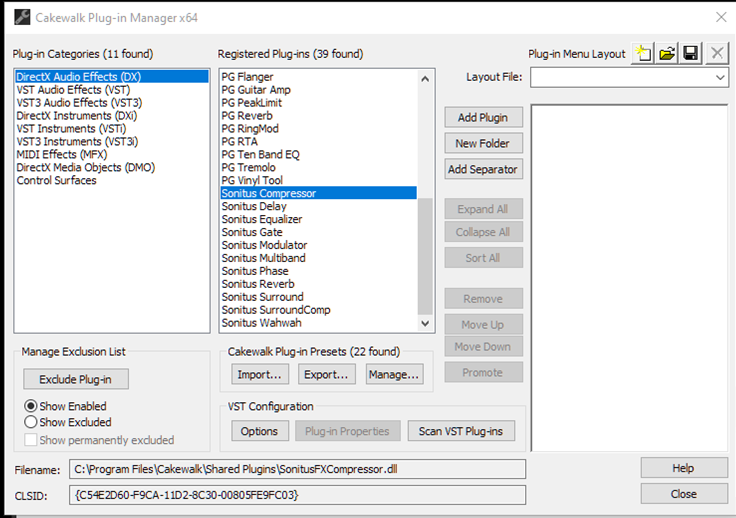Open a plug-in layout file

pos(667,54)
